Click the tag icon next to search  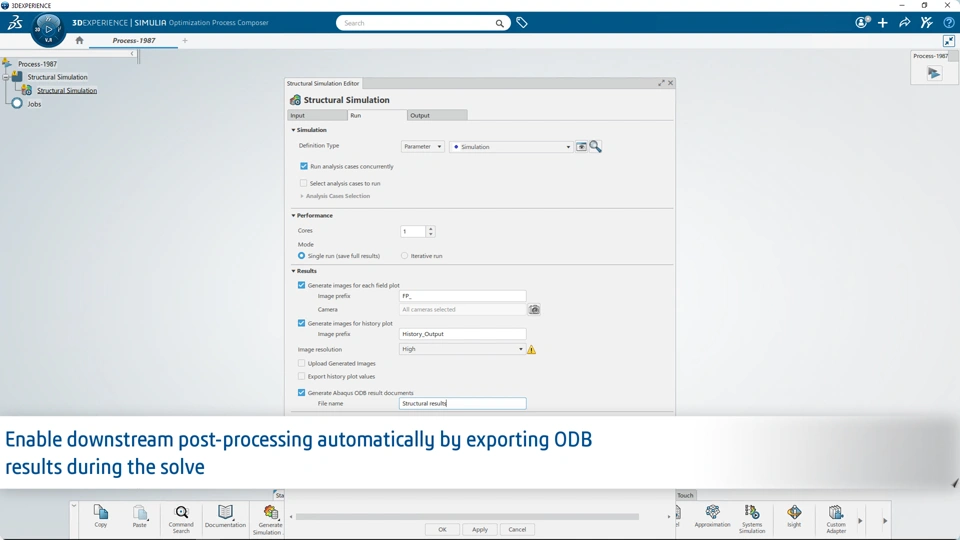click(x=522, y=23)
